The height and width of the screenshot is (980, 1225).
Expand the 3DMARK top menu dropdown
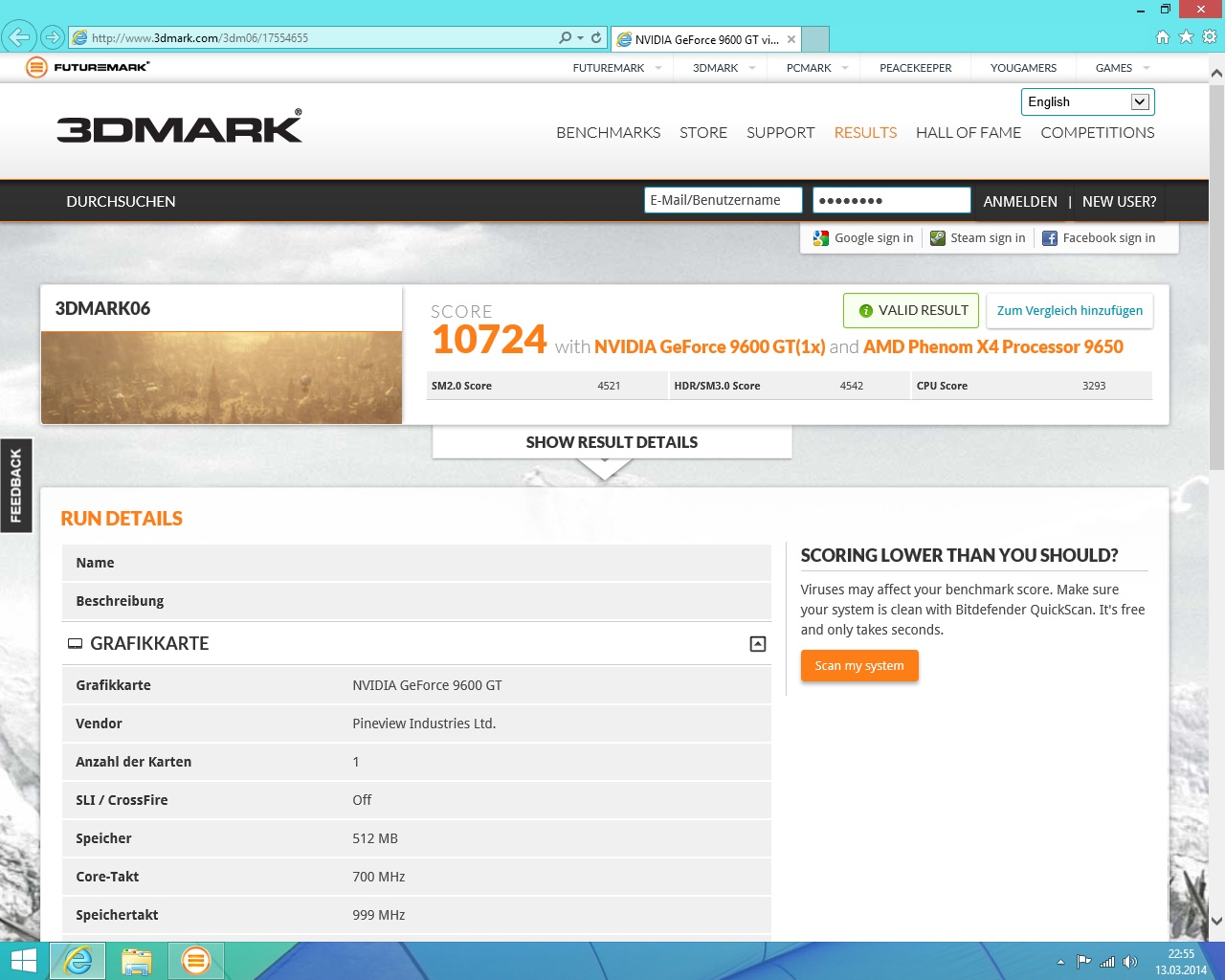click(x=752, y=68)
